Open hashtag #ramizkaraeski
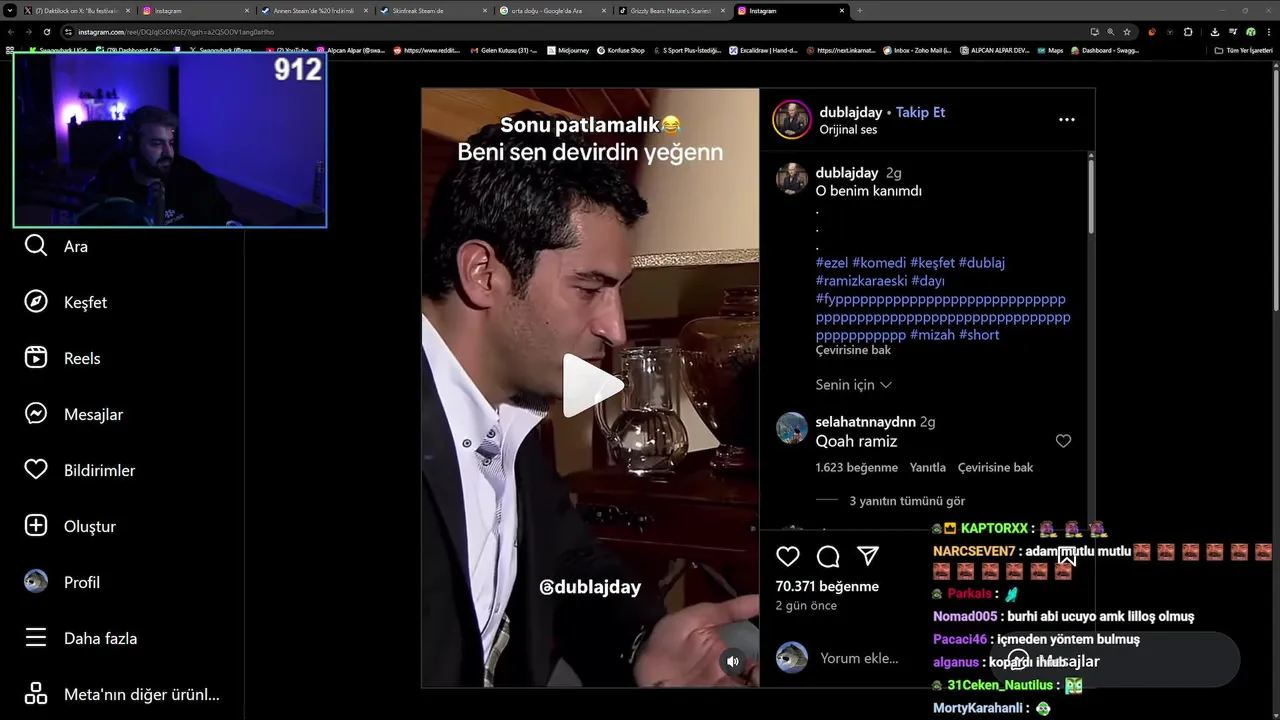The image size is (1280, 720). pyautogui.click(x=861, y=281)
